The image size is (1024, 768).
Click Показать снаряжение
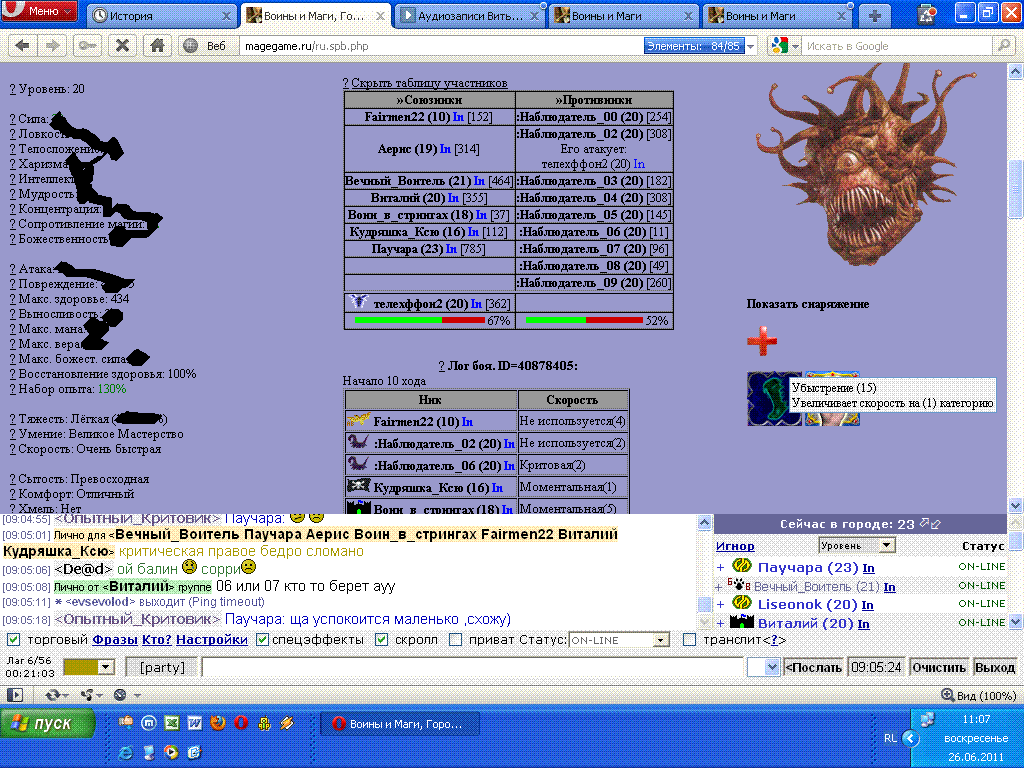(x=808, y=304)
